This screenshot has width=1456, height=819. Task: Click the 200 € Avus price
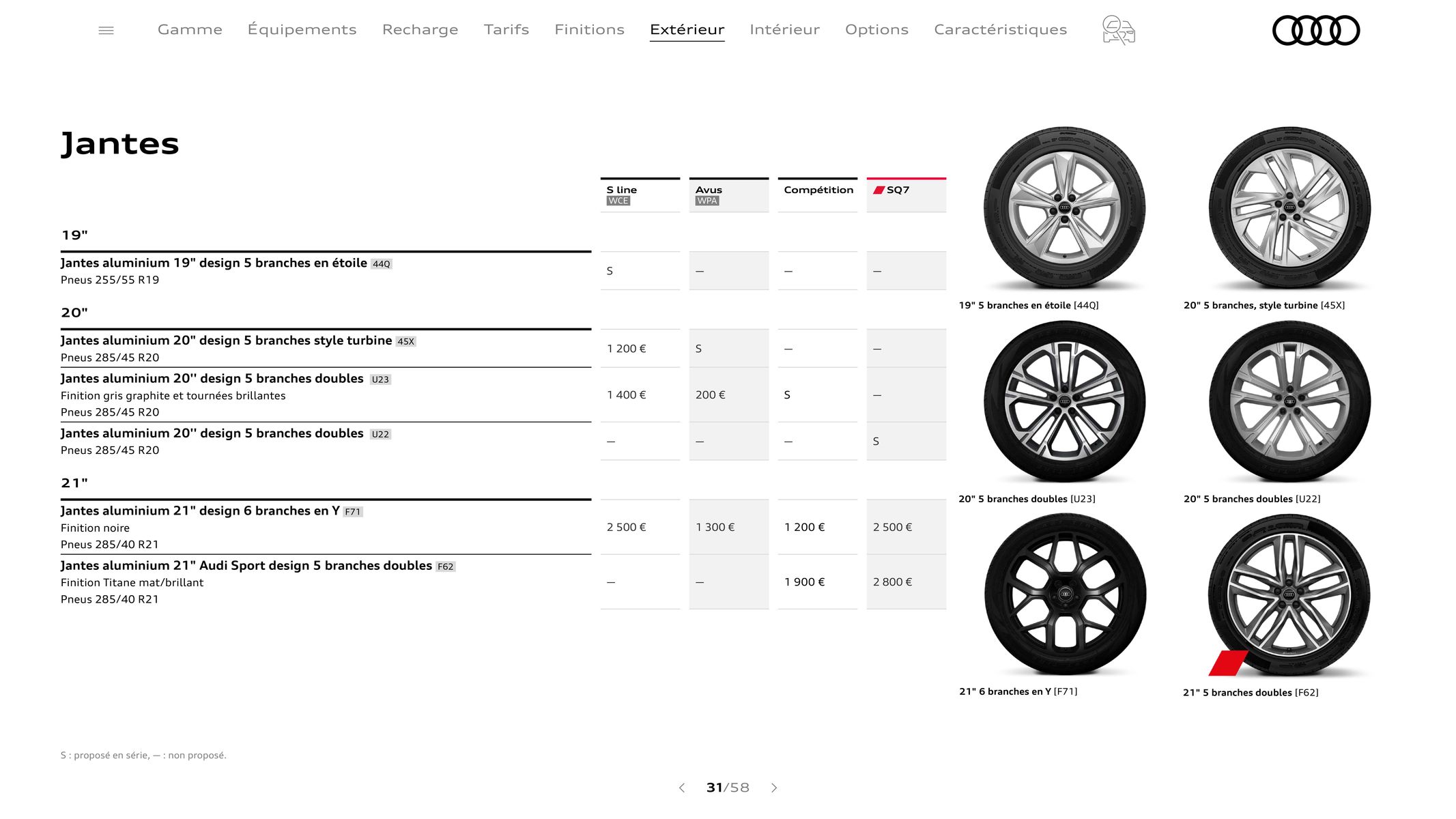(x=711, y=395)
